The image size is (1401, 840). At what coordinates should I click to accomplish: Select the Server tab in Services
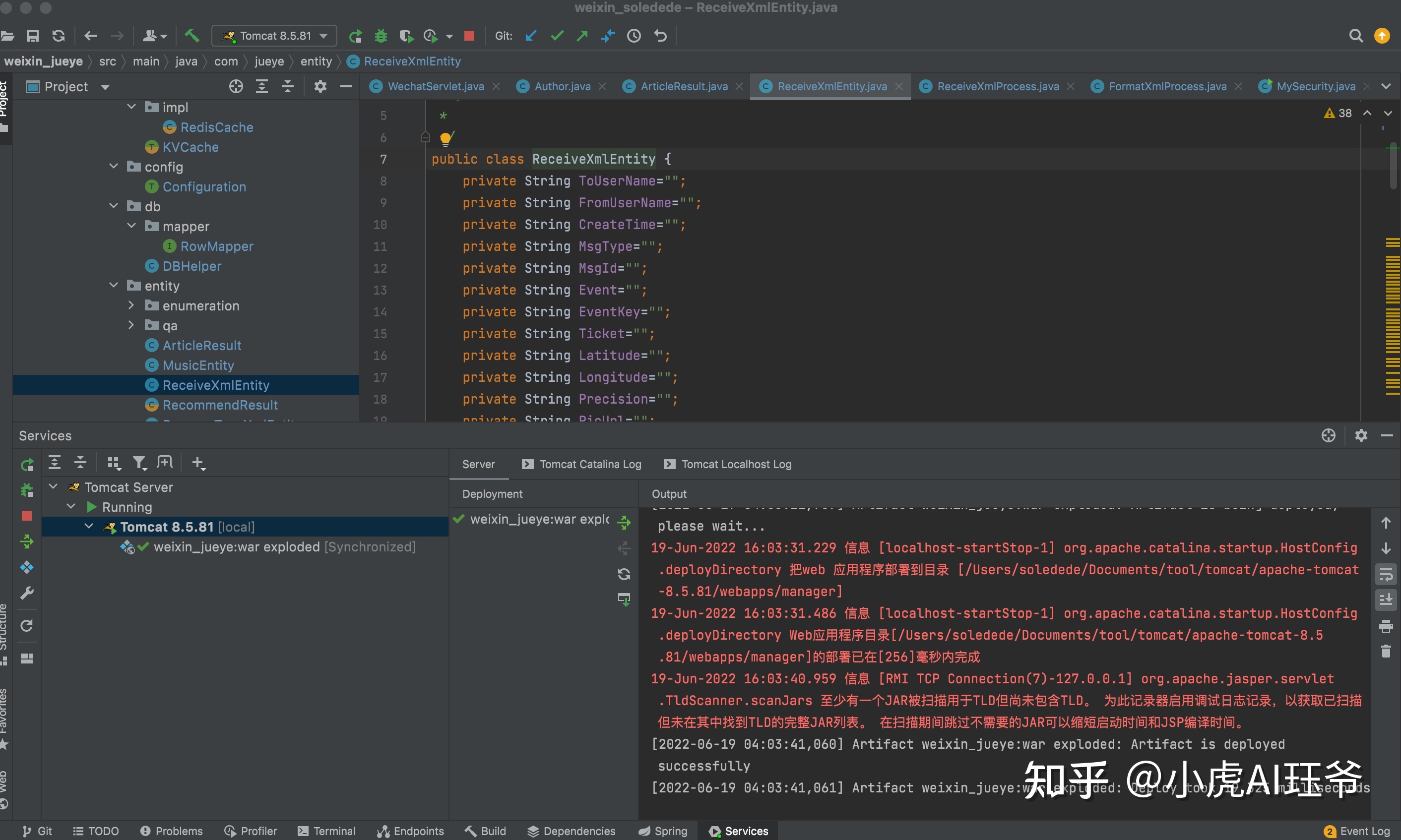click(478, 464)
